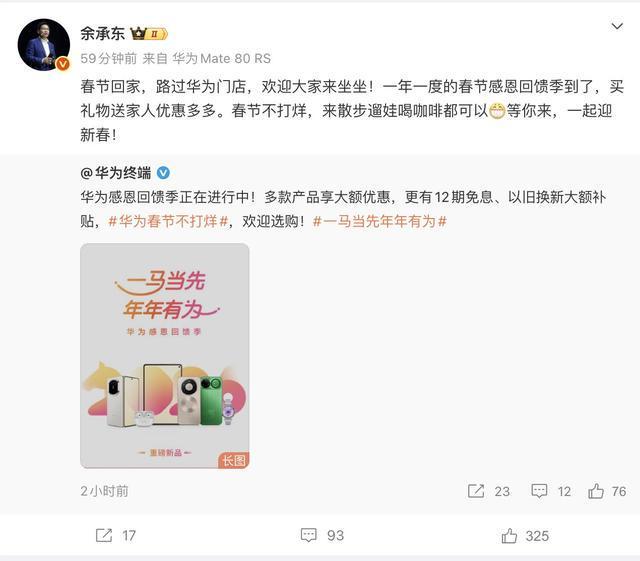The image size is (640, 561).
Task: Click the 华为 Mate 80 RS source link
Action: click(x=221, y=59)
